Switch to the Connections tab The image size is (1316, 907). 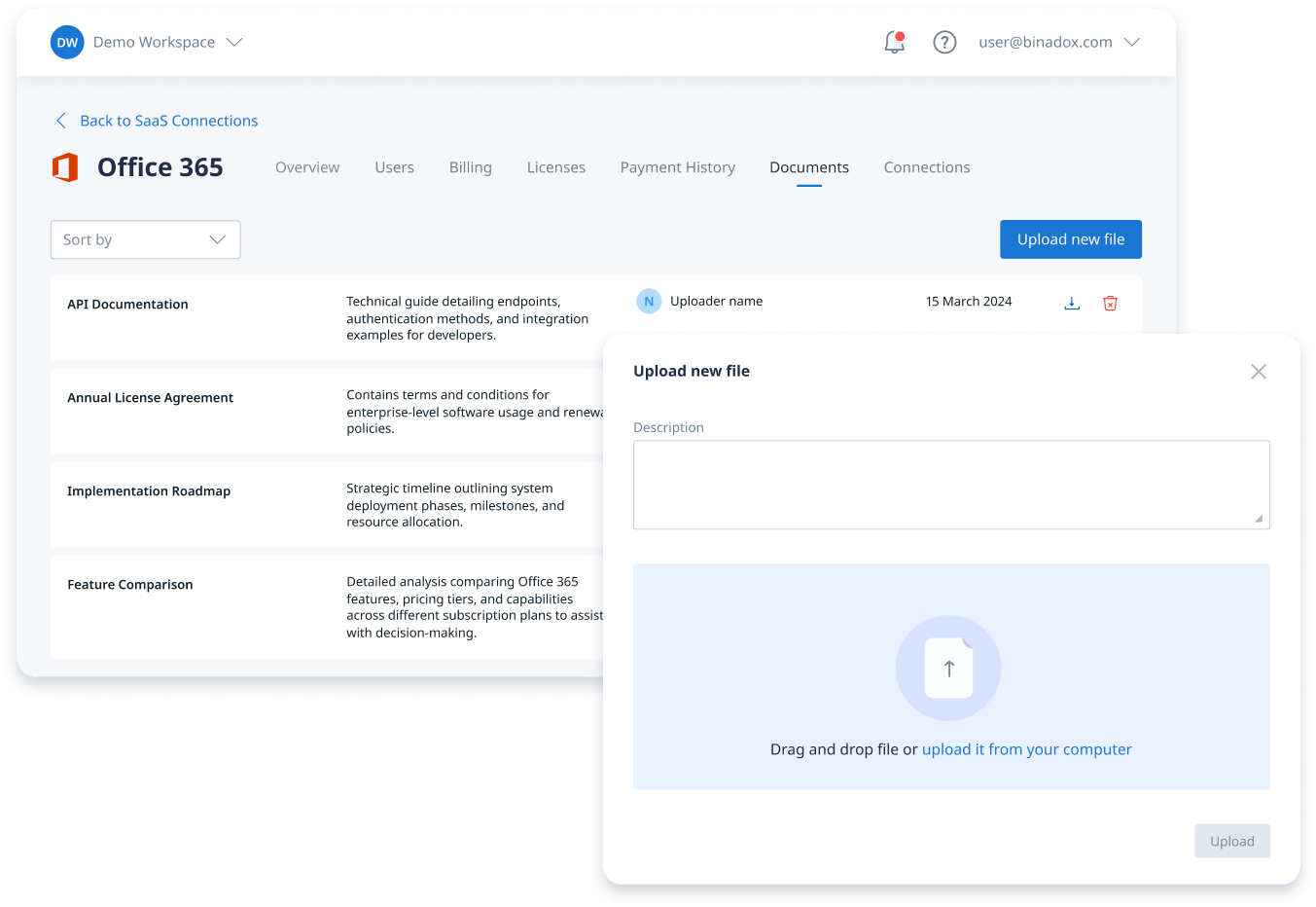pyautogui.click(x=927, y=167)
